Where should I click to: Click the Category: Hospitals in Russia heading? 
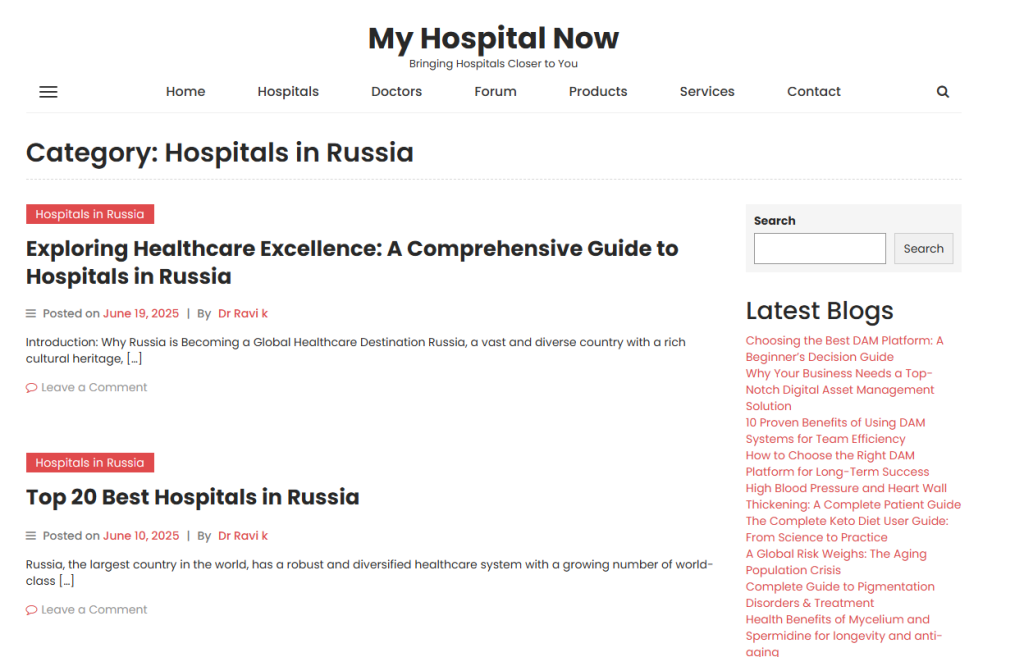coord(219,153)
